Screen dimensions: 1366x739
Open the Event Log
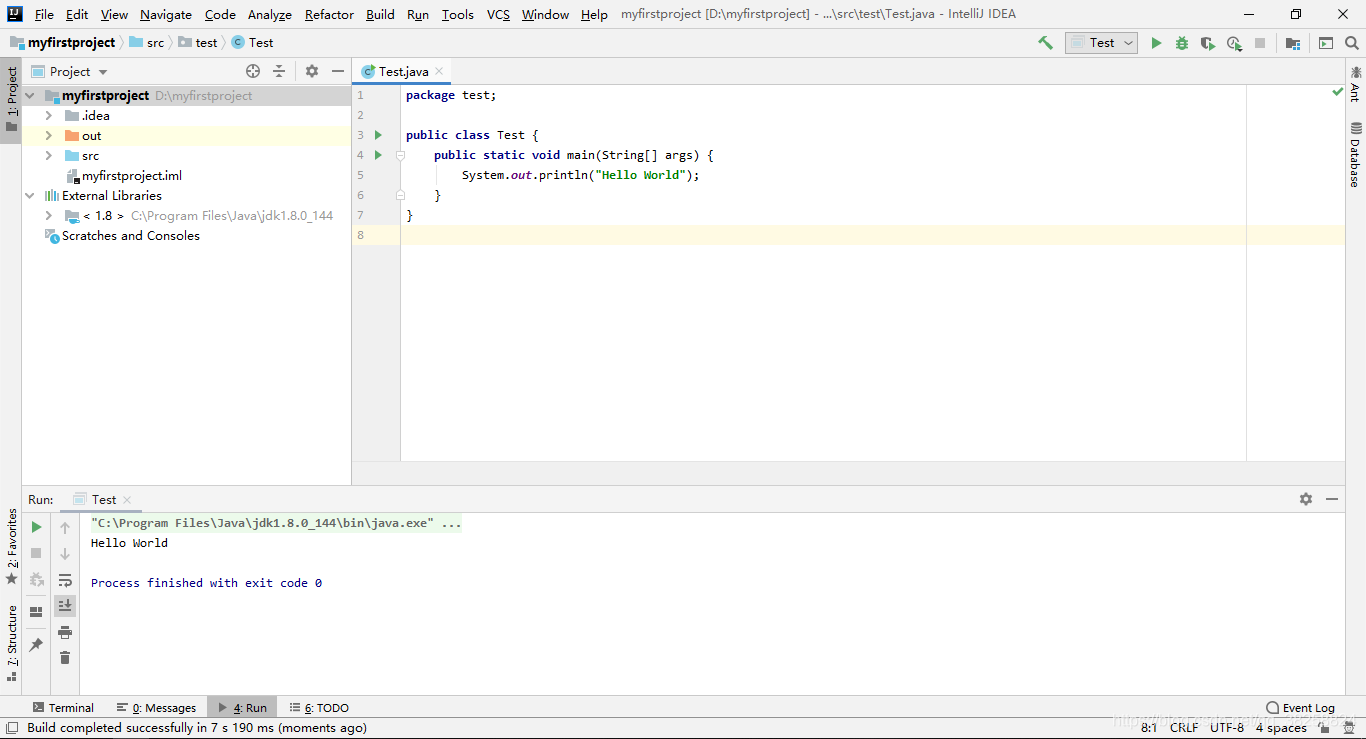1300,707
